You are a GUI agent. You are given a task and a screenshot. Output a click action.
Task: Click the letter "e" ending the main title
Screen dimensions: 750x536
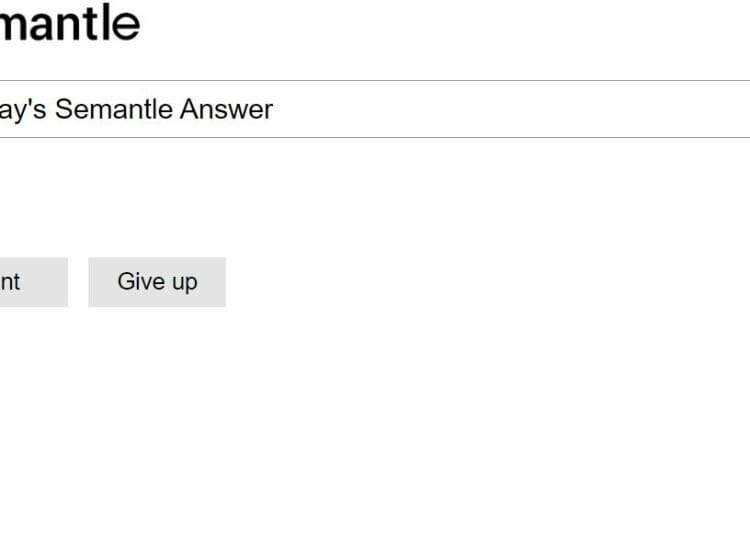tap(127, 25)
